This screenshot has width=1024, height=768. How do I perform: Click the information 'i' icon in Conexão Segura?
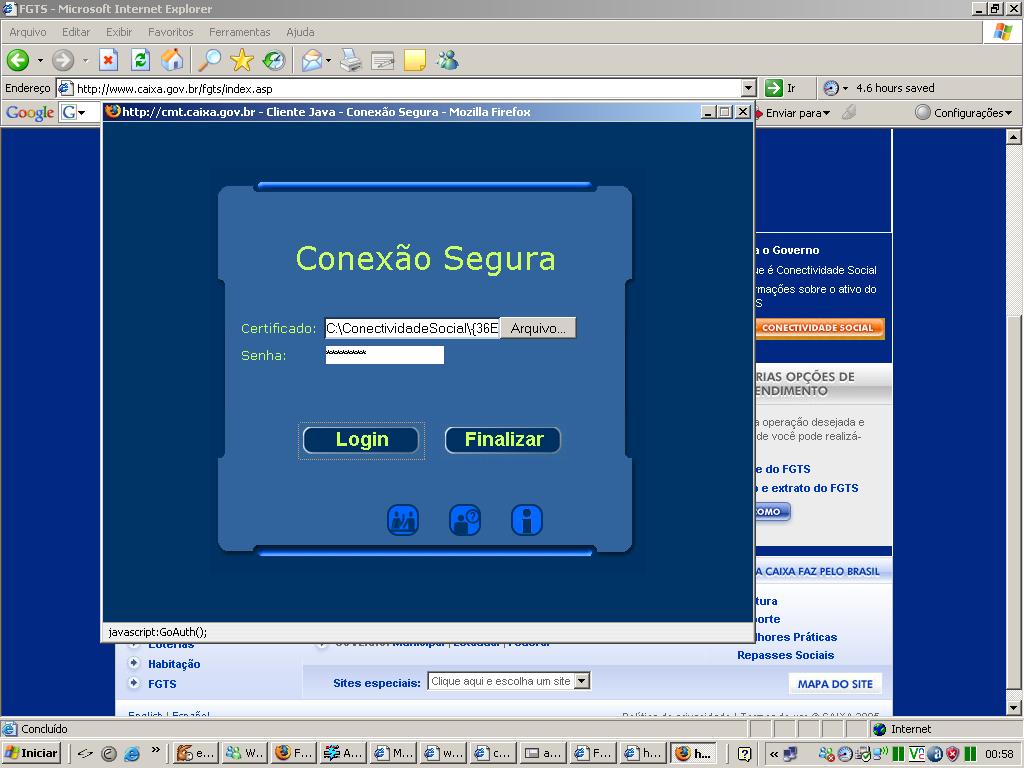[x=527, y=520]
